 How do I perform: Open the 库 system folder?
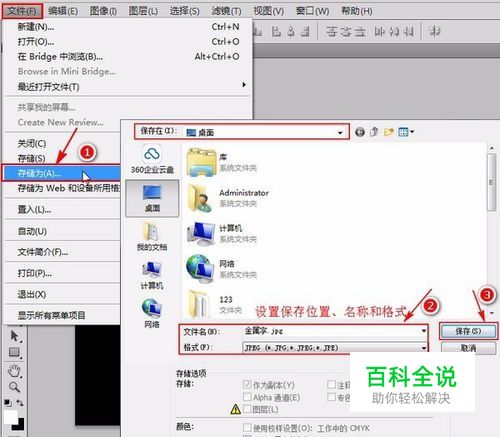[222, 163]
